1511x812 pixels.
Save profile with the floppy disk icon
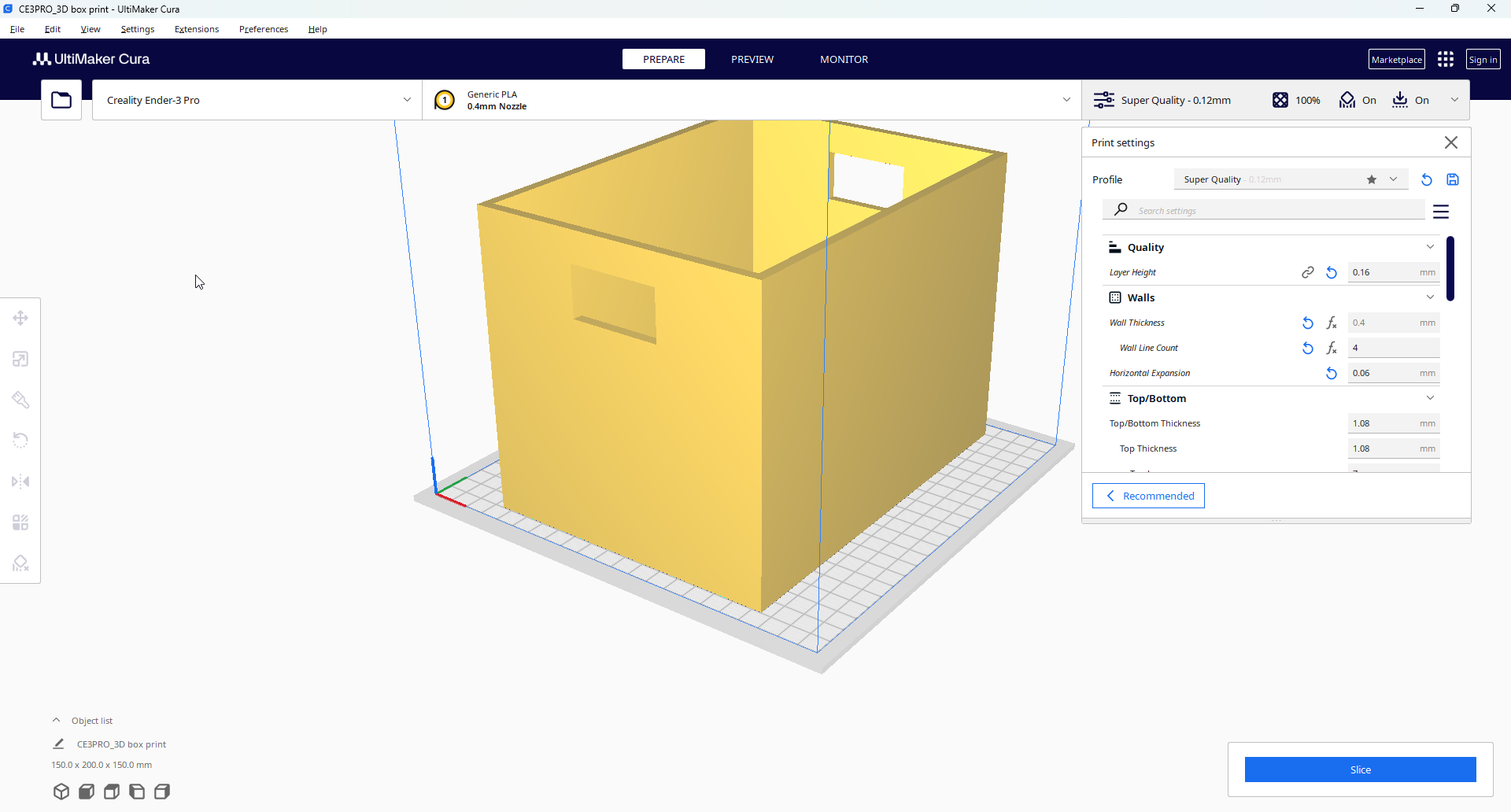(1453, 179)
